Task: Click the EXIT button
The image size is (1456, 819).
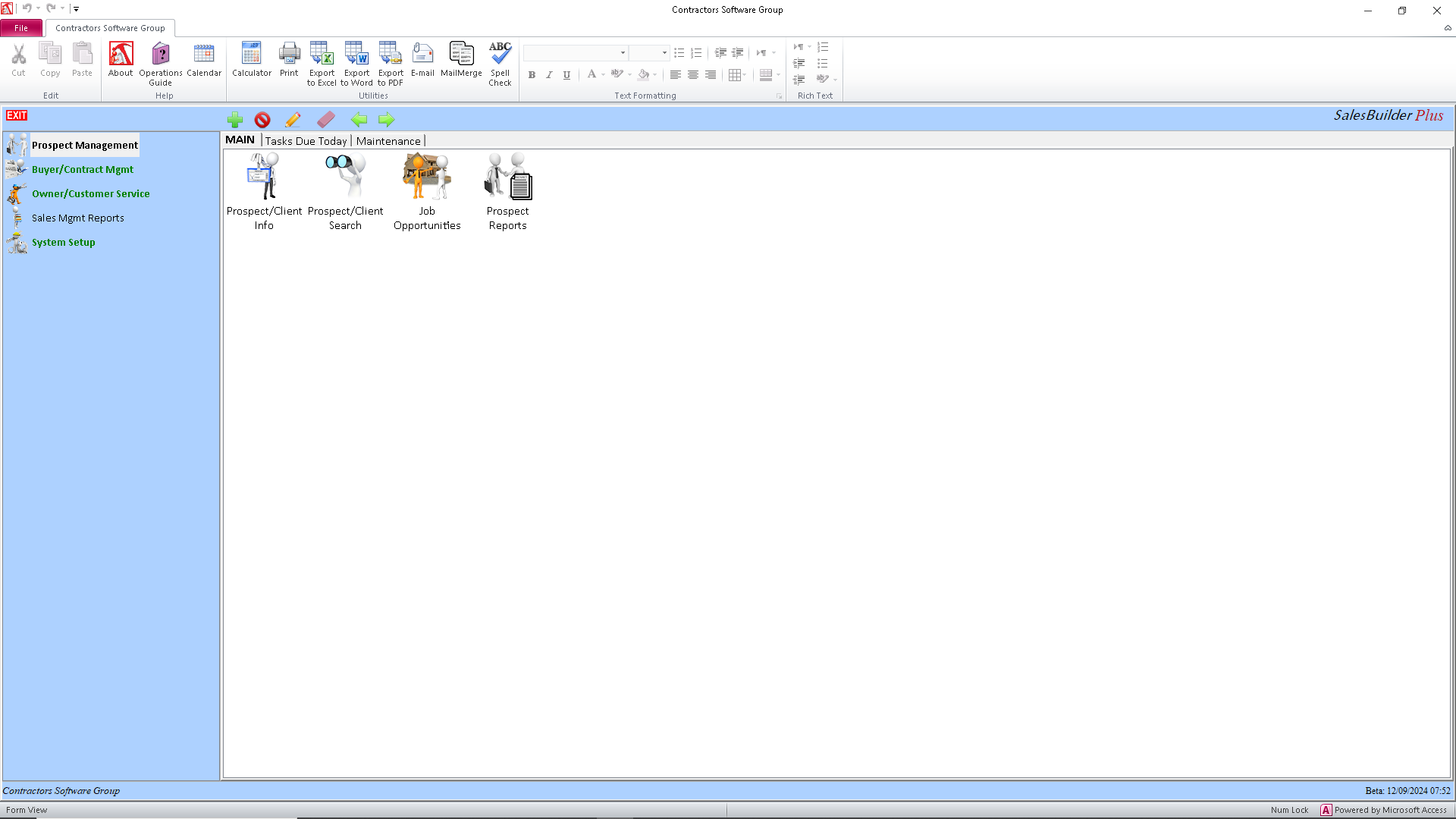Action: coord(17,115)
